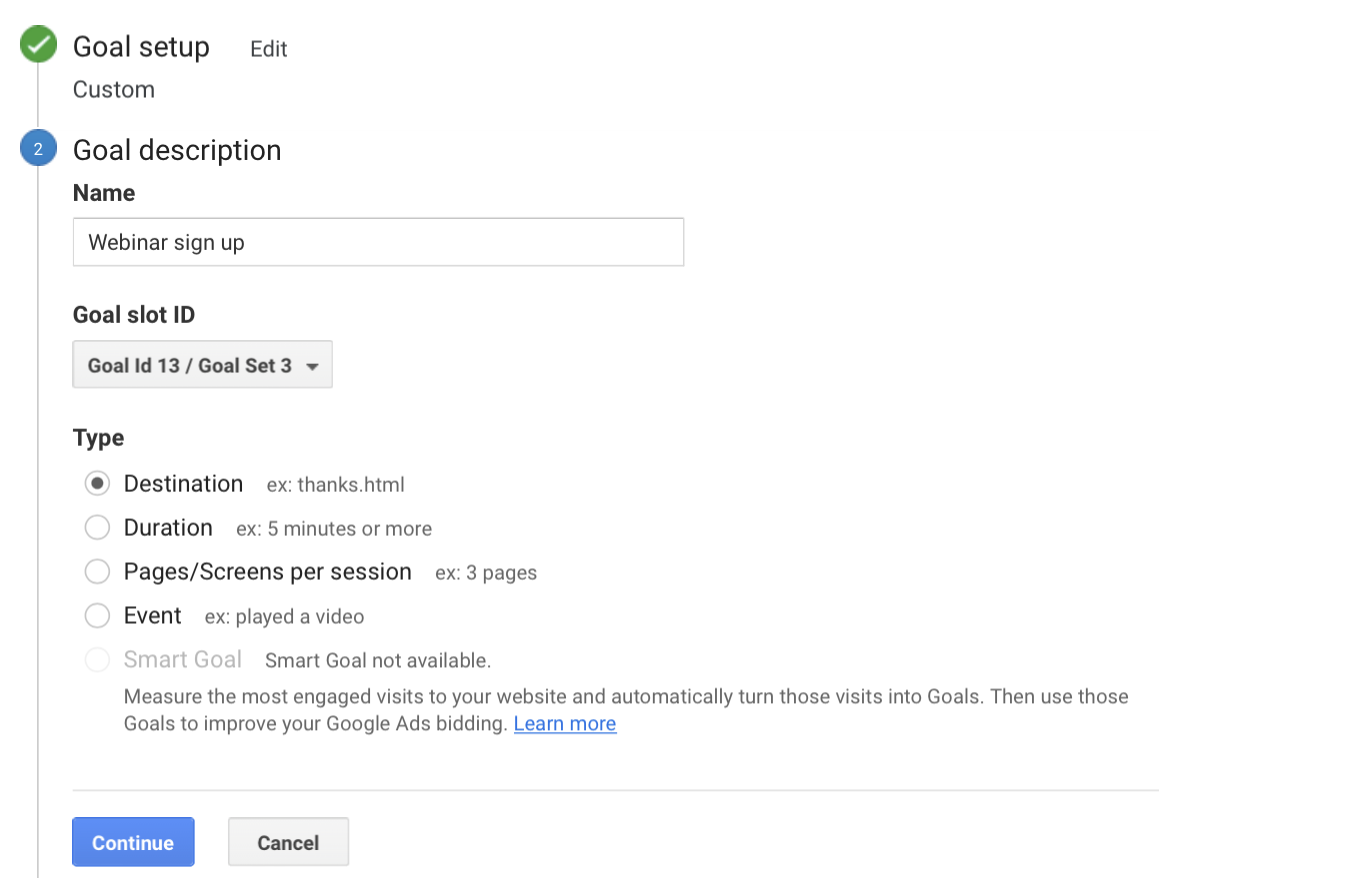Click the Goal description heading

click(176, 150)
